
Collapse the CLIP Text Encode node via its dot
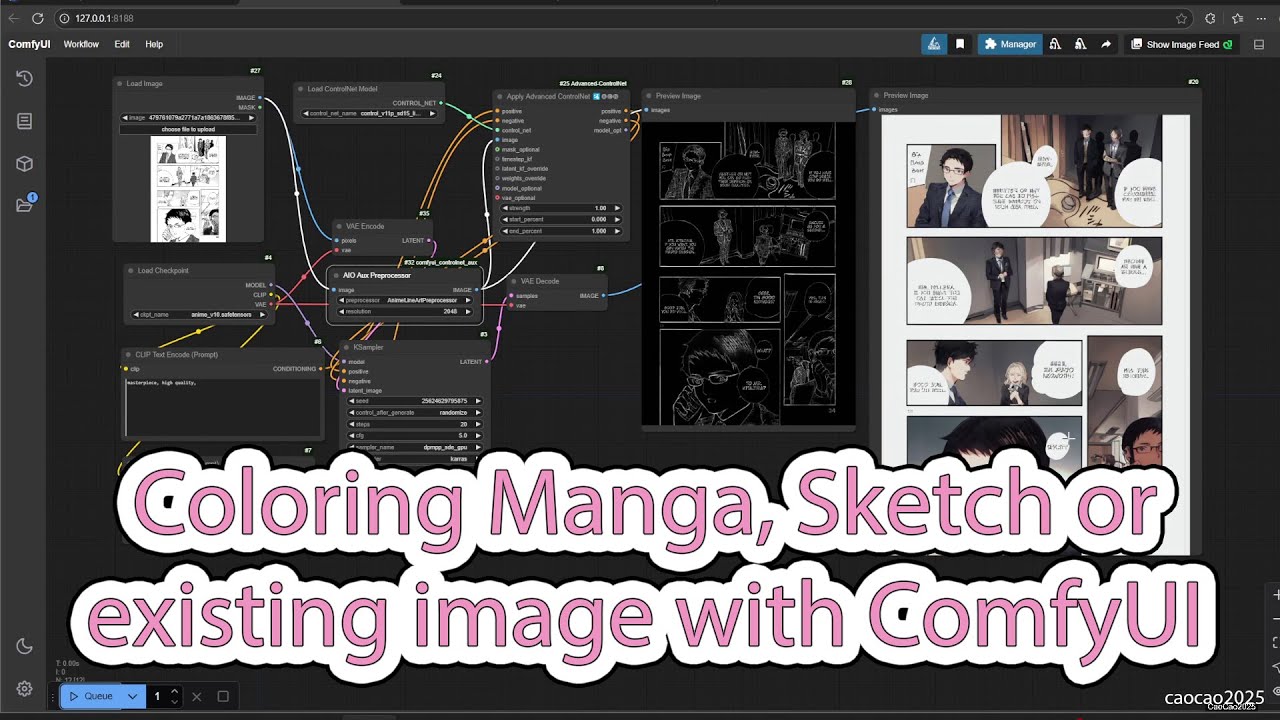[x=129, y=354]
